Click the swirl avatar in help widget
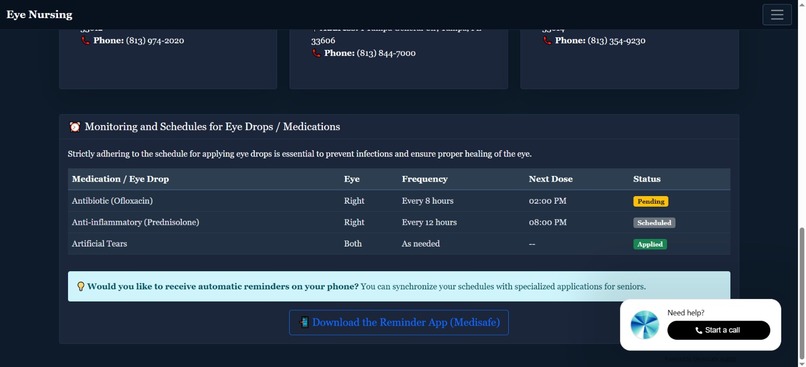The width and height of the screenshot is (806, 367). coord(645,325)
